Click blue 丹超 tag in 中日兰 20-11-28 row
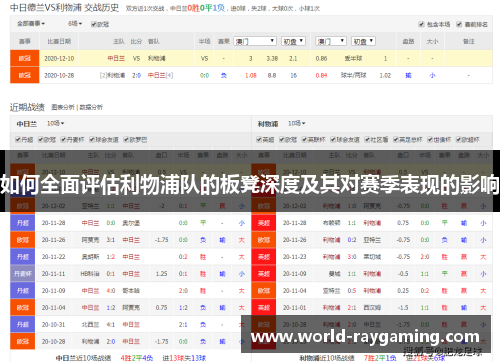500x362 pixels. pyautogui.click(x=23, y=223)
